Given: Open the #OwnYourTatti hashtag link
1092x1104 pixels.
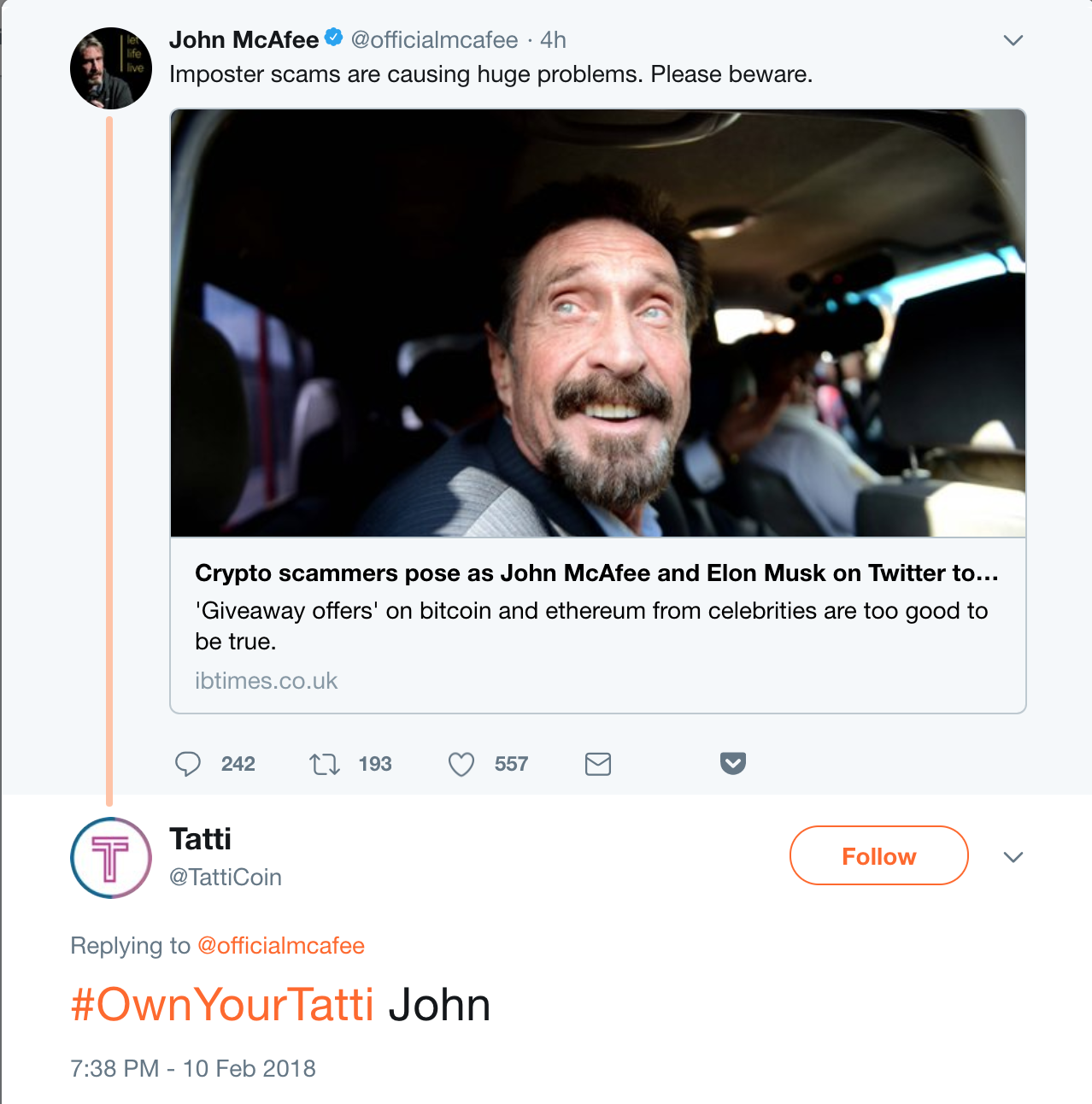Looking at the screenshot, I should (x=222, y=1004).
